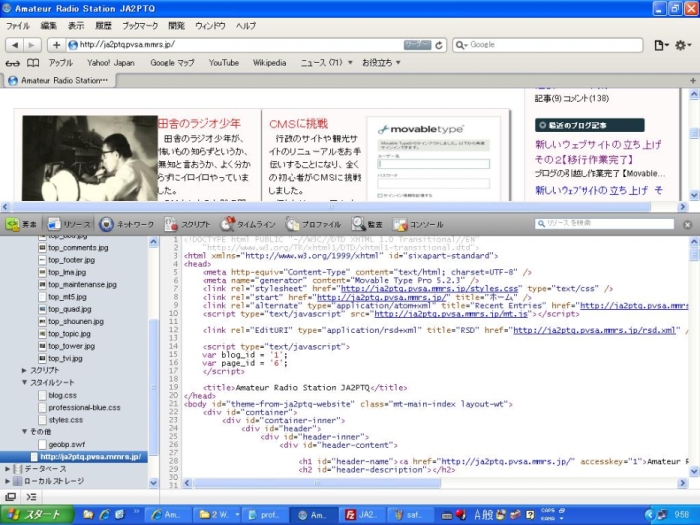This screenshot has height=525, width=700.
Task: Follow the styles.css href link in source
Action: click(x=429, y=289)
